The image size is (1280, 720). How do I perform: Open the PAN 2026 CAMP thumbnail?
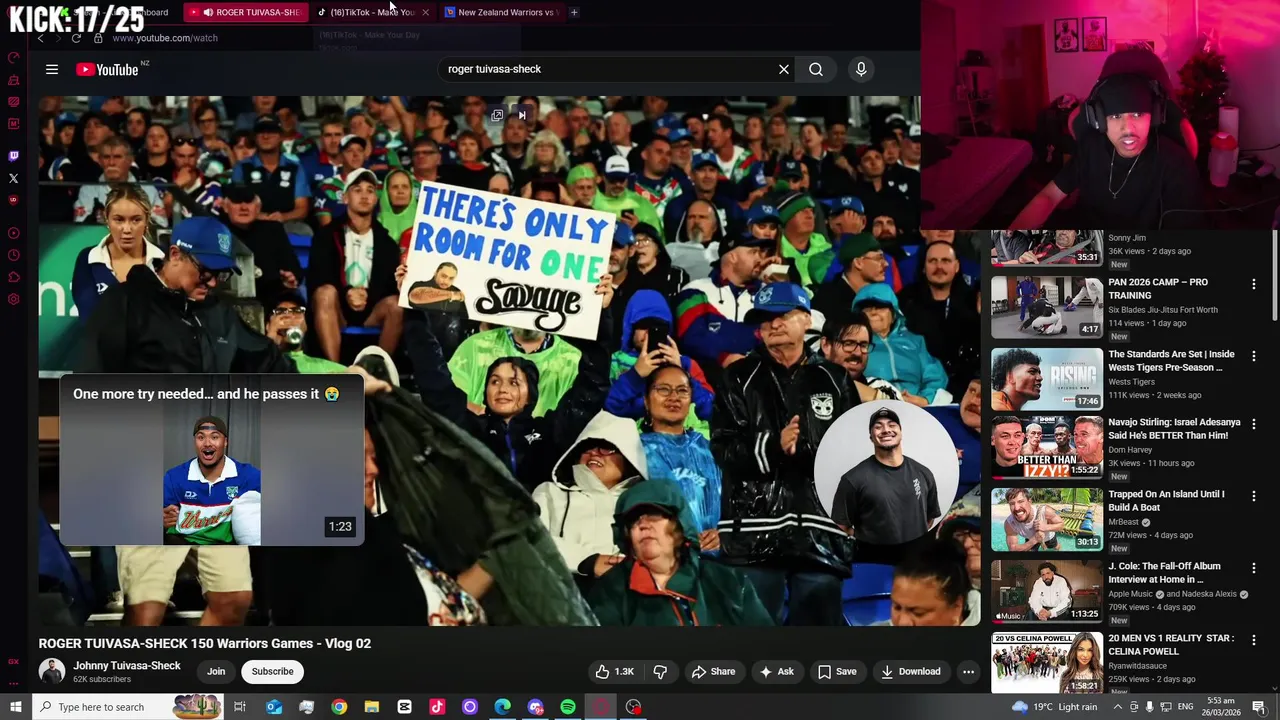click(1047, 307)
